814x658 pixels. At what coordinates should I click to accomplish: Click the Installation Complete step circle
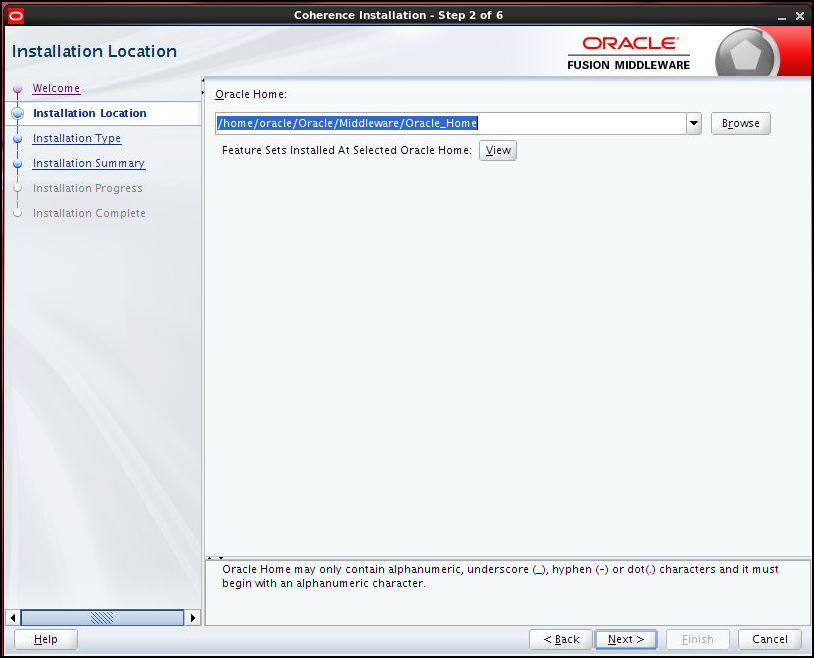(x=17, y=213)
